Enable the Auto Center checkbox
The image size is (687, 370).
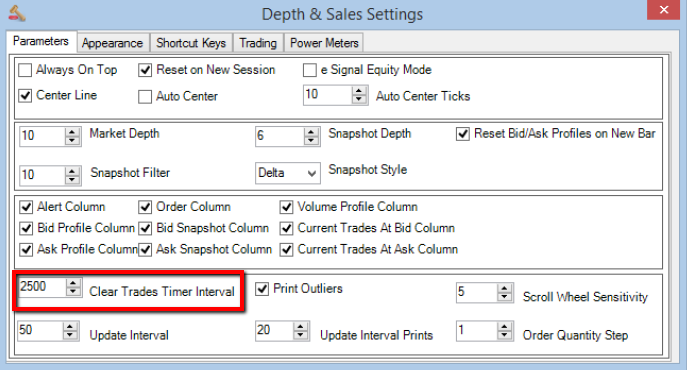click(145, 96)
